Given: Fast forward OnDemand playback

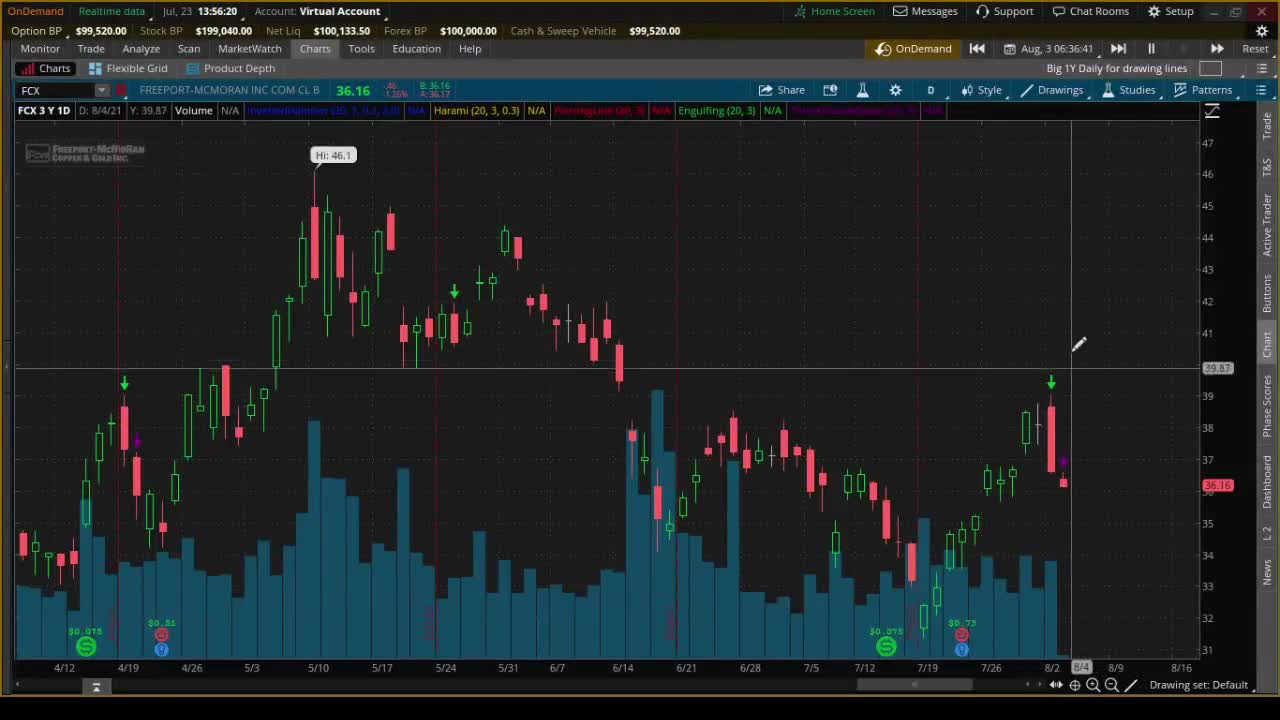Looking at the screenshot, I should coord(1217,48).
